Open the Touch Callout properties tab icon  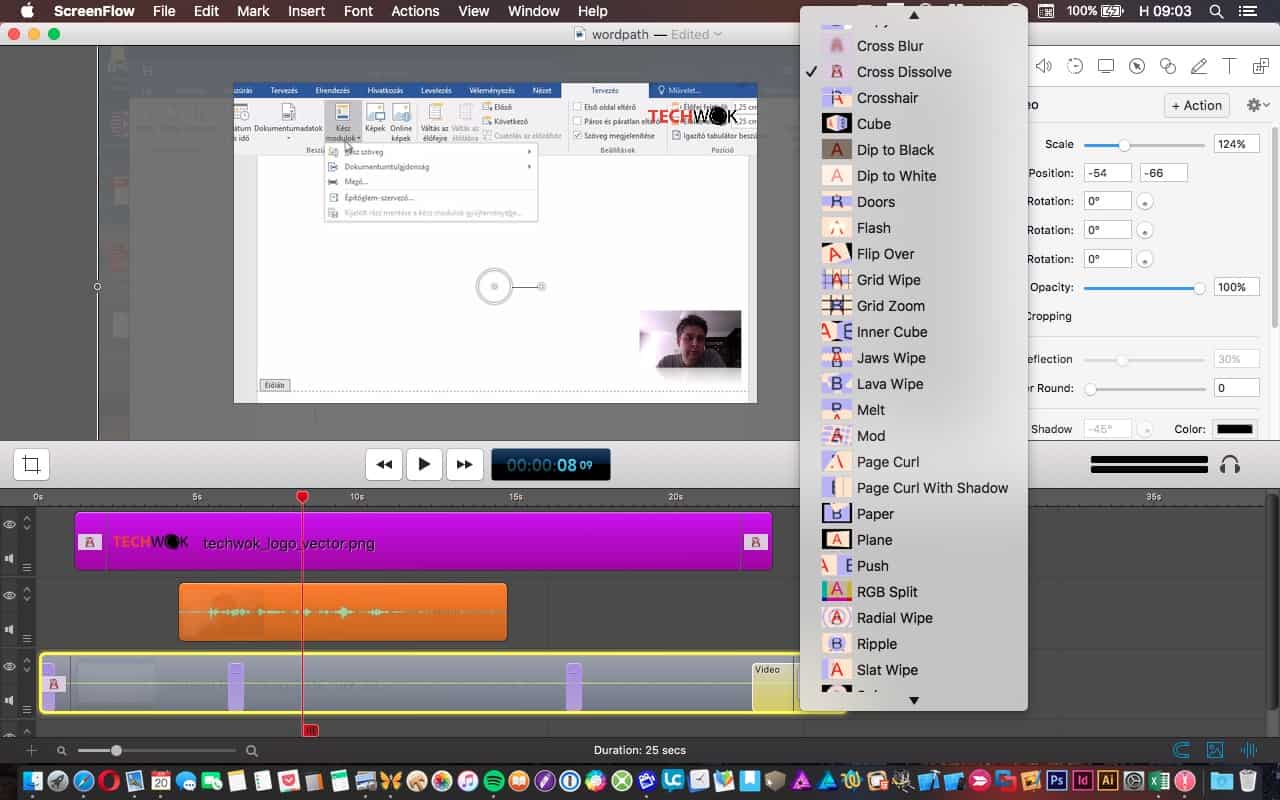click(x=1168, y=66)
